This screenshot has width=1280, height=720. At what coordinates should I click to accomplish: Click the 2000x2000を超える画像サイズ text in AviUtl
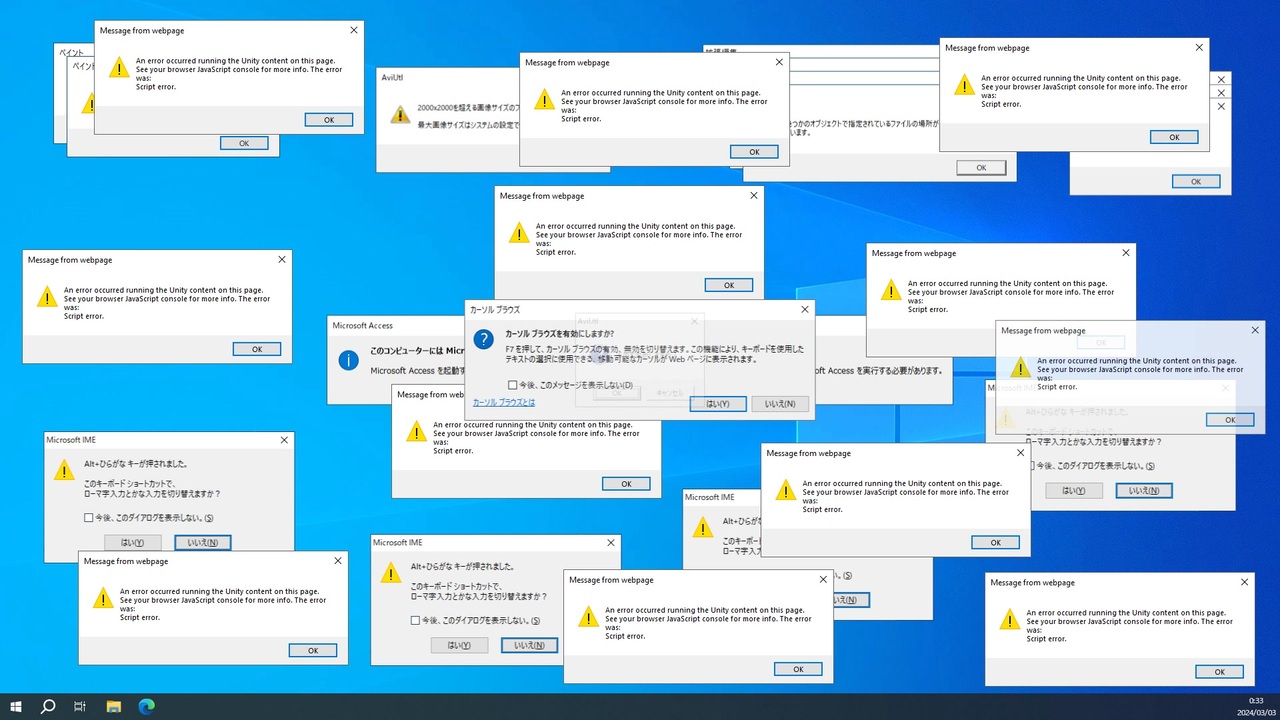(466, 107)
